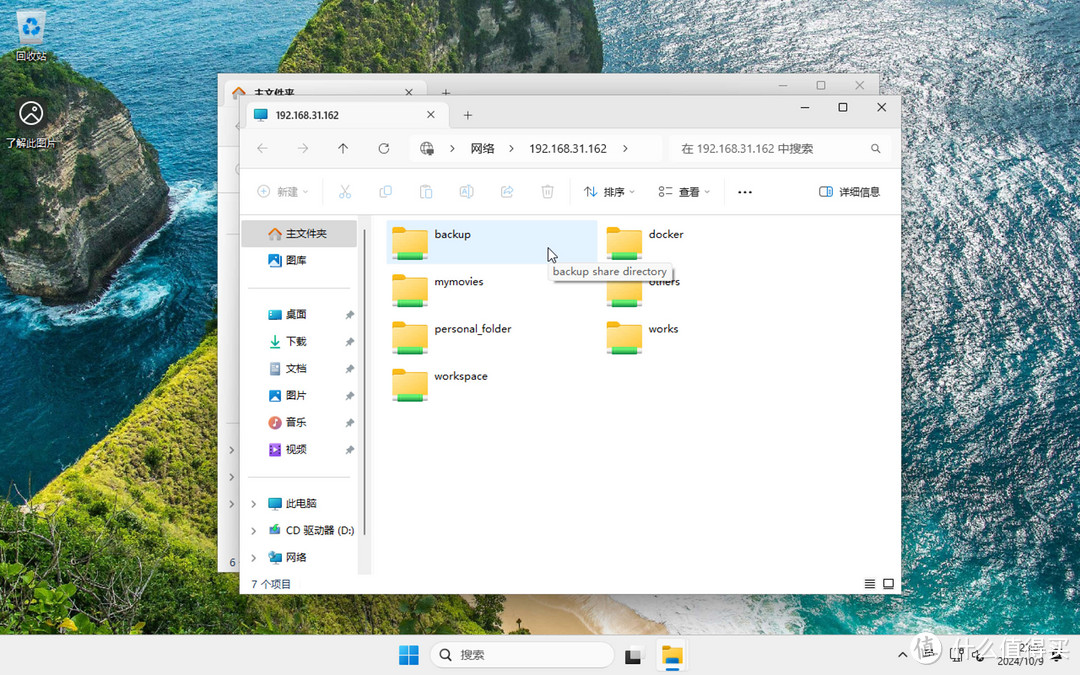Image resolution: width=1080 pixels, height=675 pixels.
Task: Select the Rename icon on the toolbar
Action: [x=466, y=191]
